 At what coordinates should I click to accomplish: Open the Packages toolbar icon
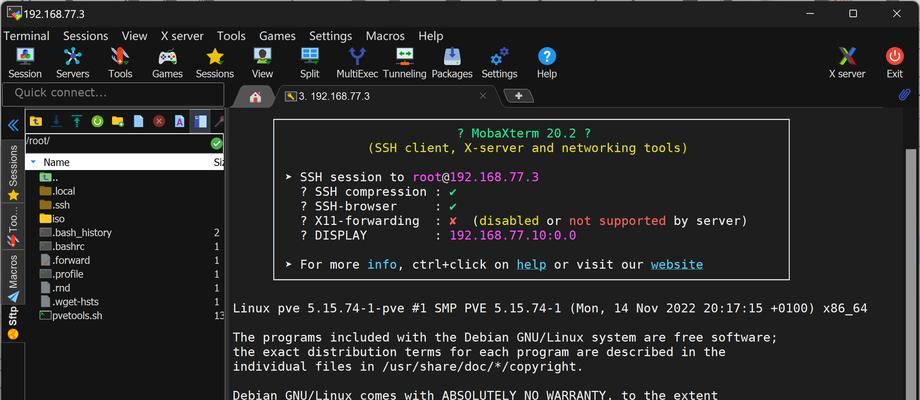452,63
